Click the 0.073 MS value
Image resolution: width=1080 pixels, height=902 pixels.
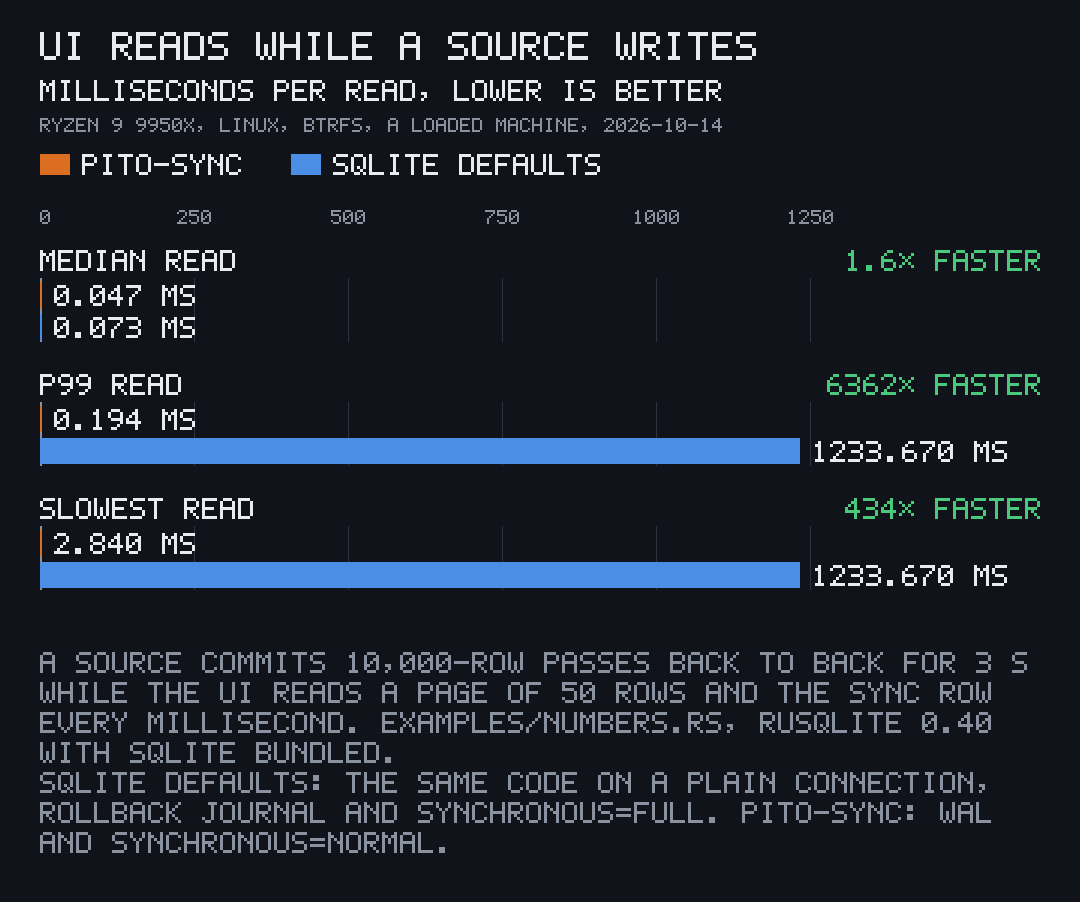124,328
